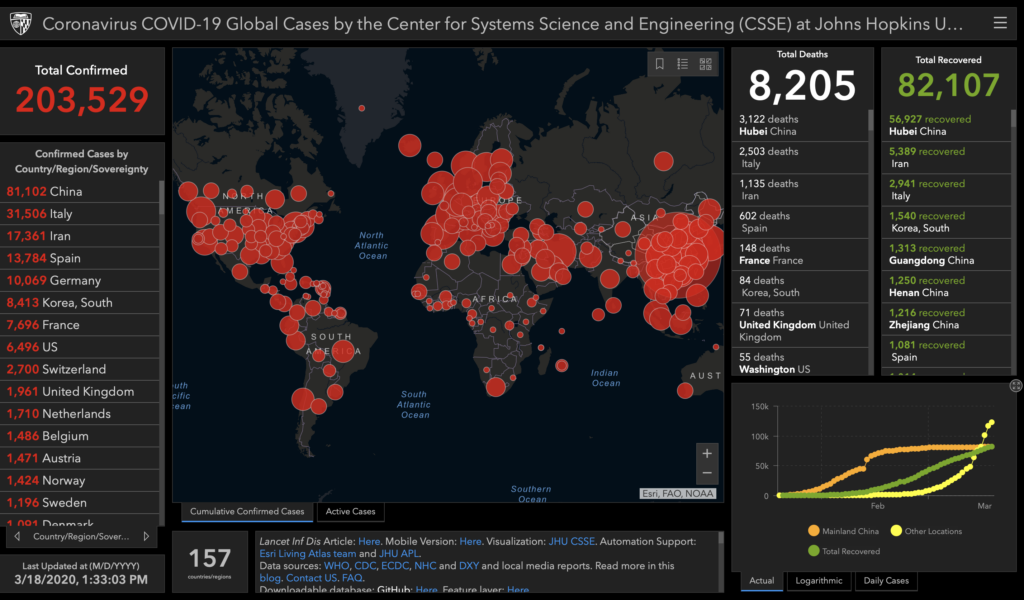Click '1,313 recovered Guangdong China' entry
Viewport: 1024px width, 600px height.
946,255
